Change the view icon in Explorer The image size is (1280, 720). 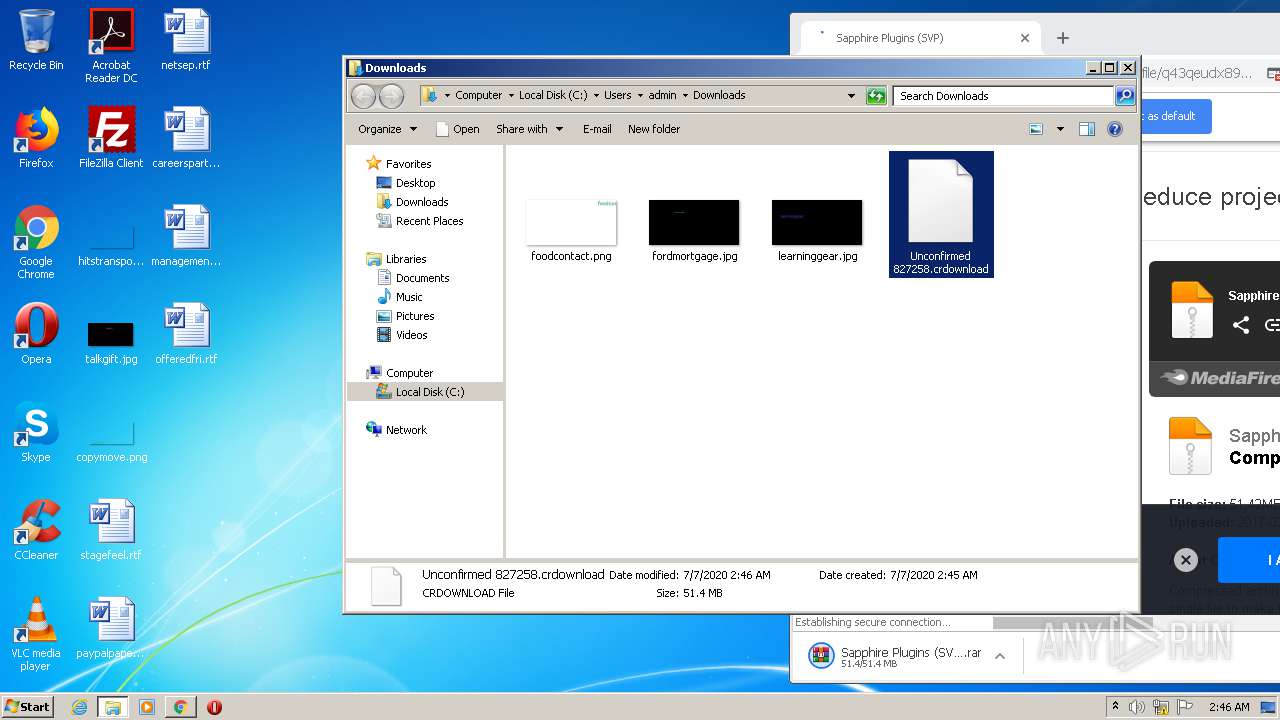[1036, 129]
